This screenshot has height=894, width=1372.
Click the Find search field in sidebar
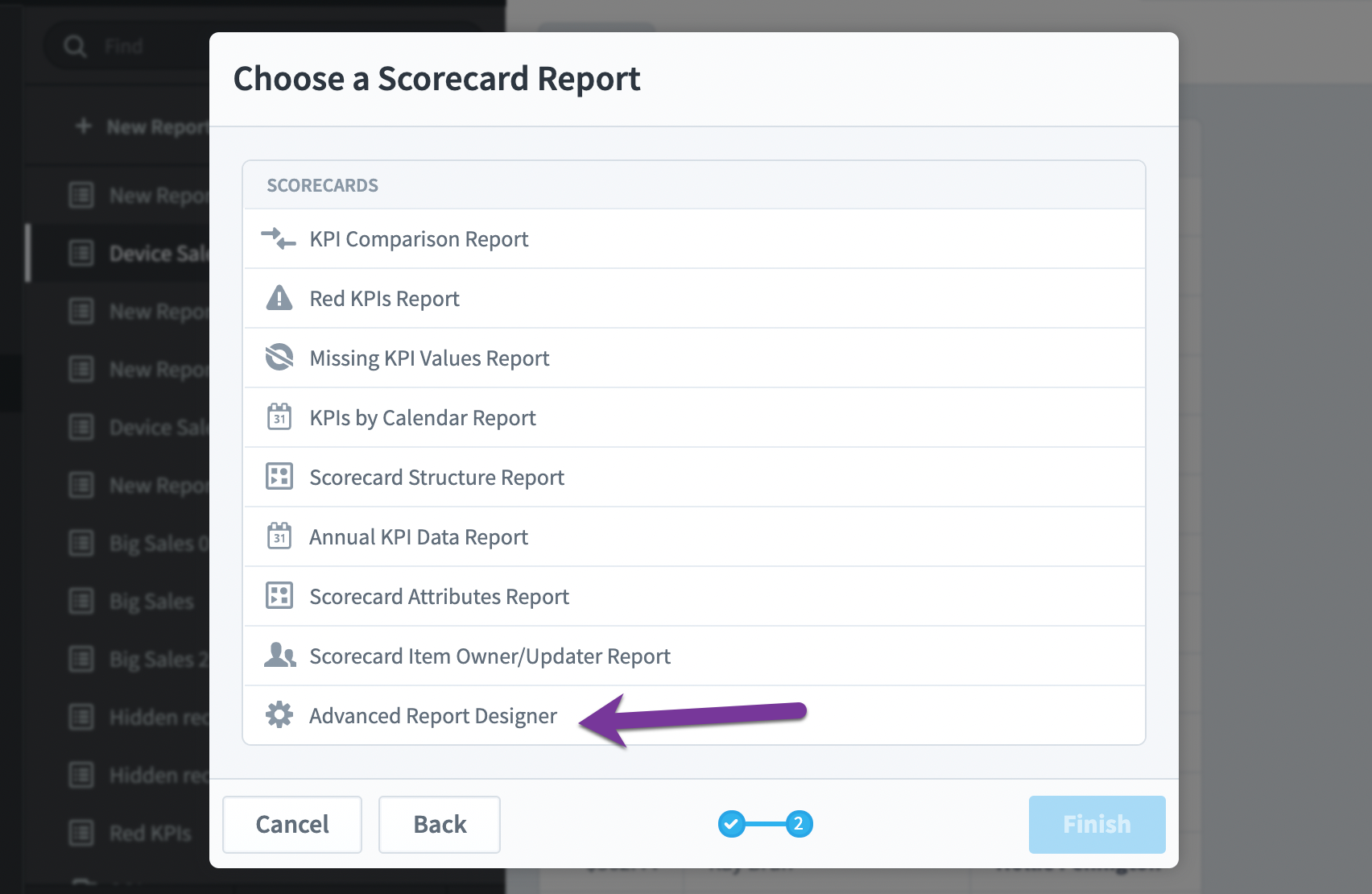(153, 46)
